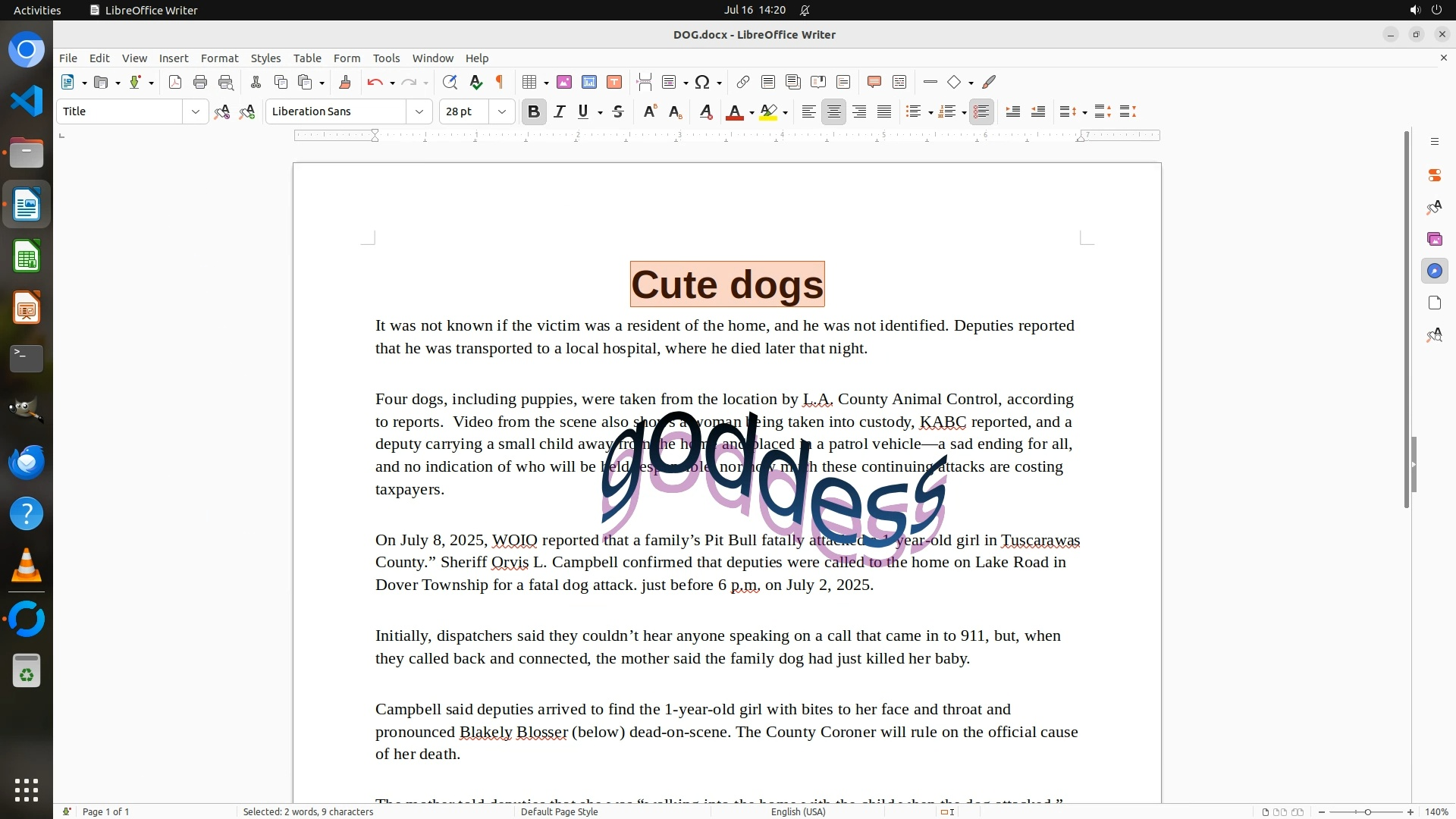
Task: Toggle formatting marks display
Action: click(500, 82)
